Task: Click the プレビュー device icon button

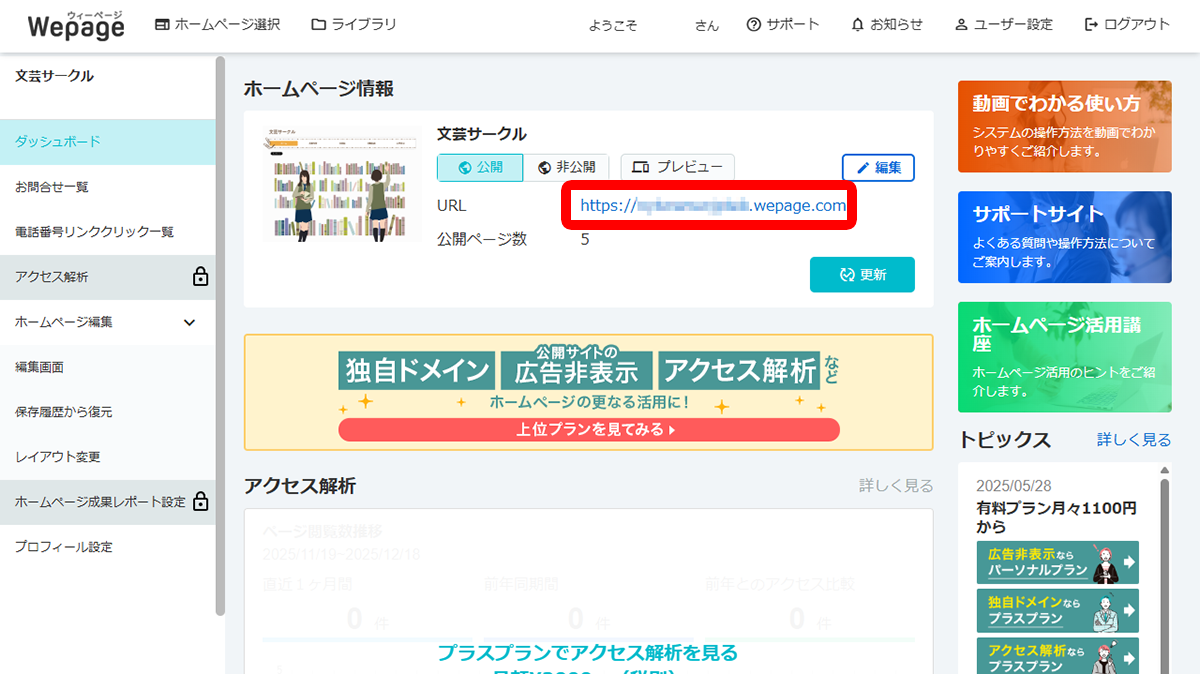Action: pyautogui.click(x=677, y=167)
